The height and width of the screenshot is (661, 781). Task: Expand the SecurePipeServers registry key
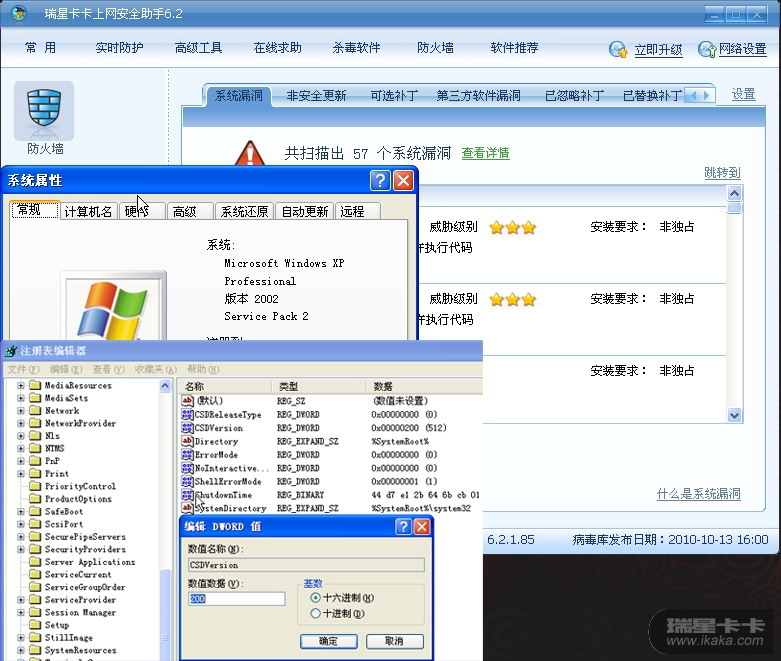click(x=21, y=536)
